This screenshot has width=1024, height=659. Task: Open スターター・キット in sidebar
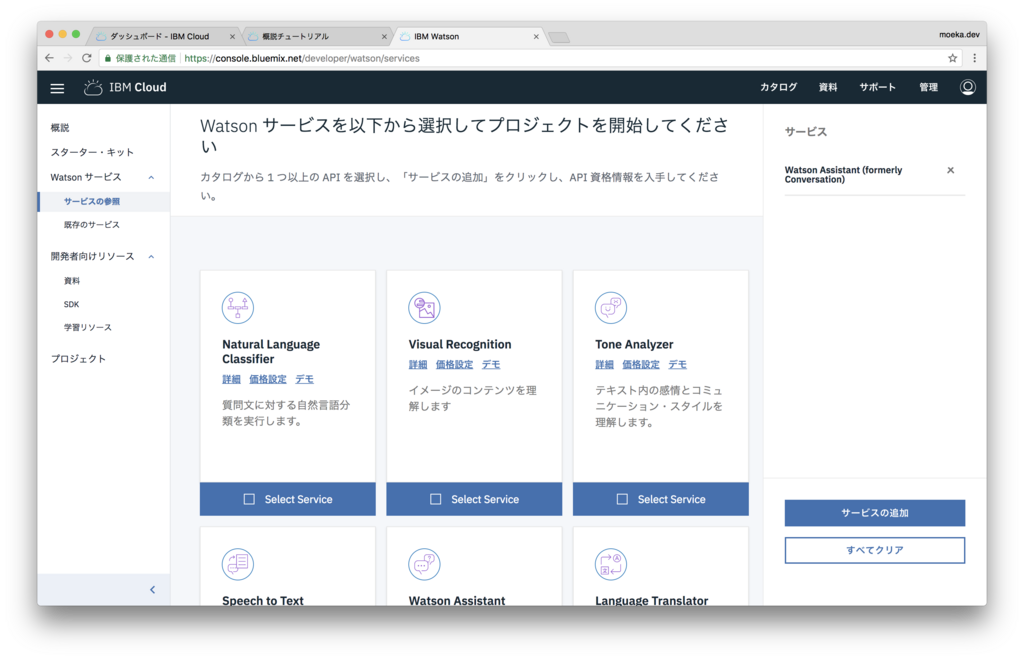click(92, 152)
